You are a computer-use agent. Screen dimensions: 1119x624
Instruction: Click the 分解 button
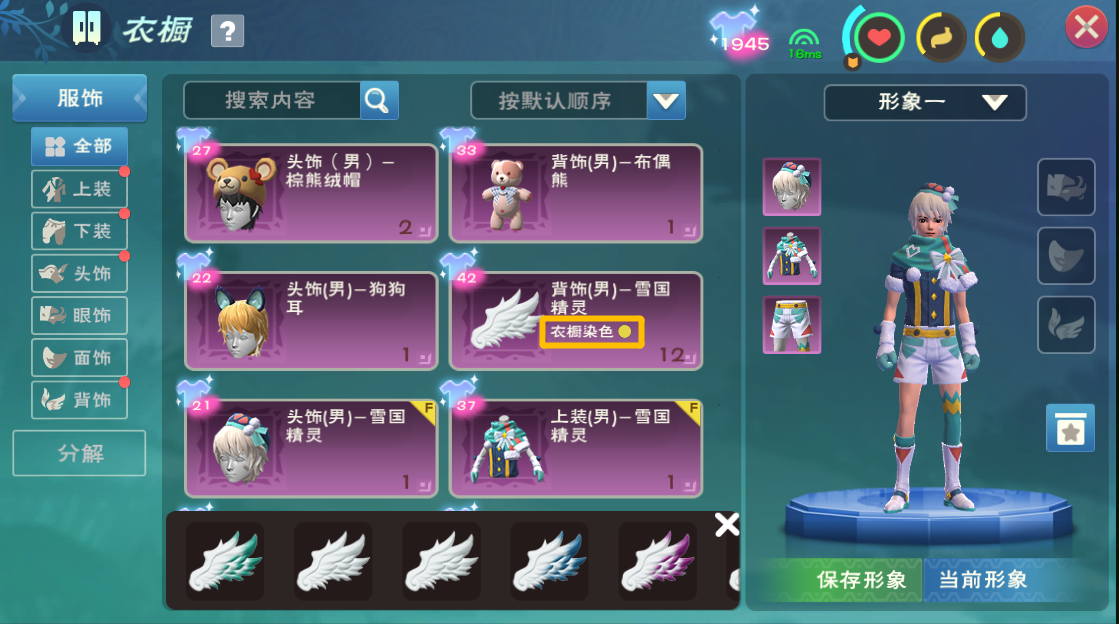tap(79, 453)
